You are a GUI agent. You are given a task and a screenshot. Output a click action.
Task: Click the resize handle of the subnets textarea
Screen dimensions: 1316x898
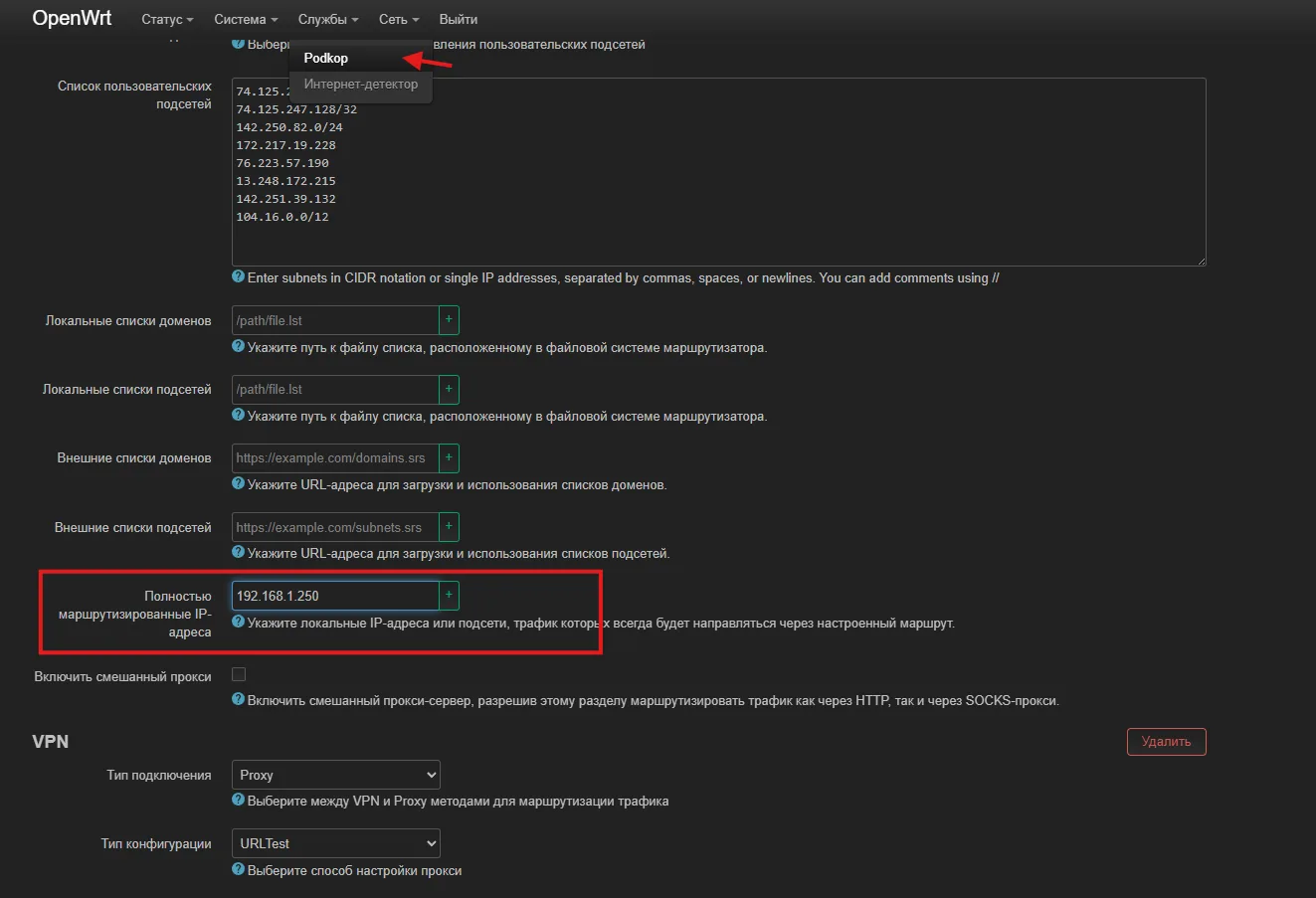[1201, 261]
